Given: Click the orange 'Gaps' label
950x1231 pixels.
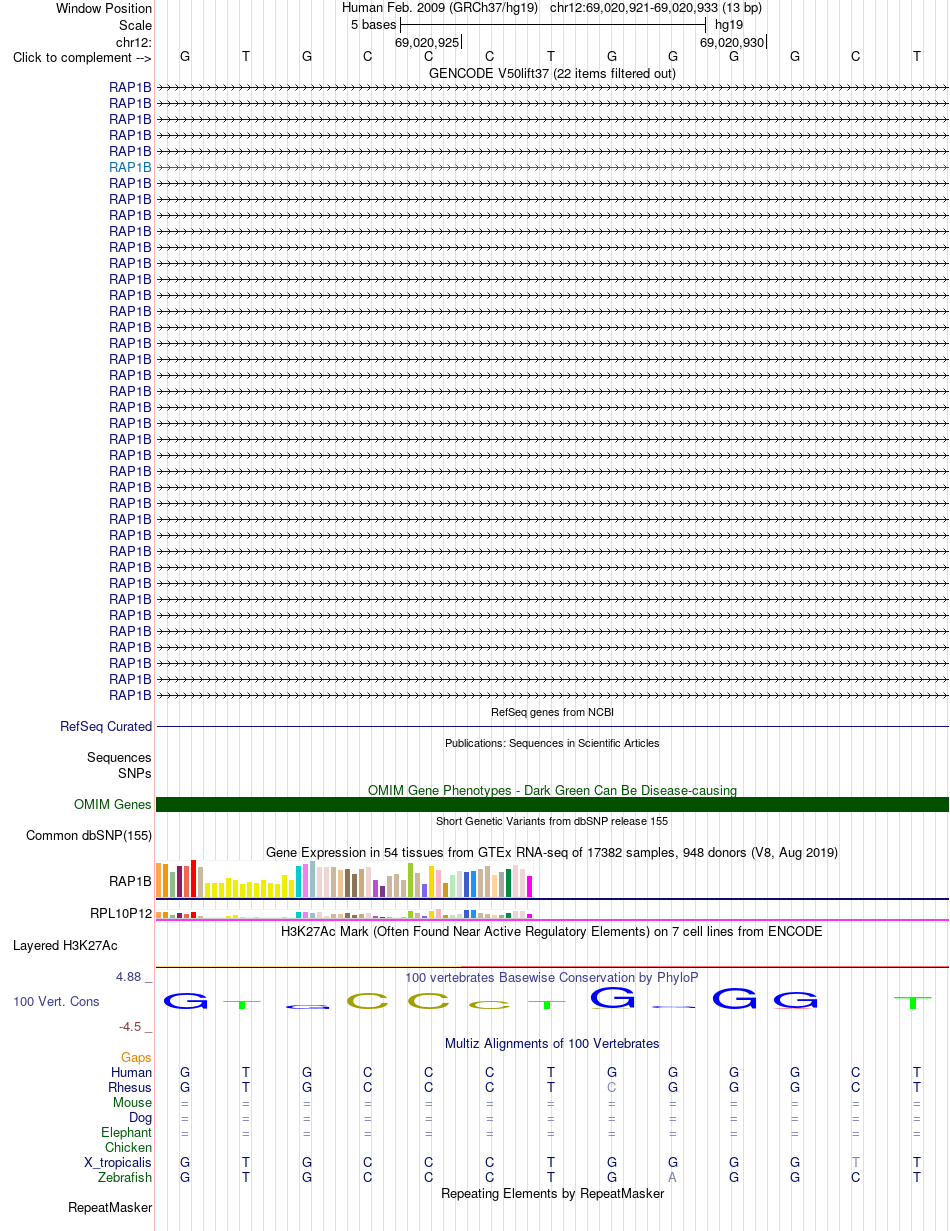Looking at the screenshot, I should tap(136, 1057).
